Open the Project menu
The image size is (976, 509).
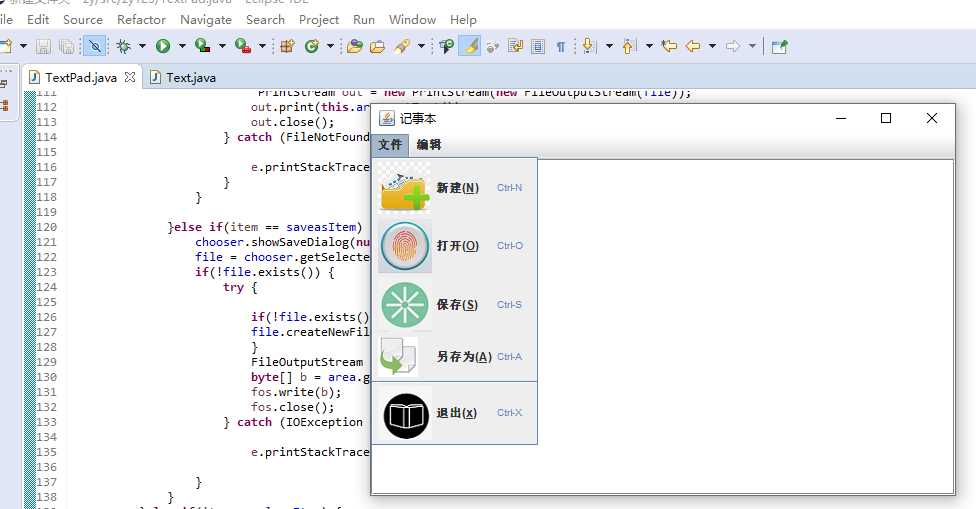pyautogui.click(x=319, y=20)
